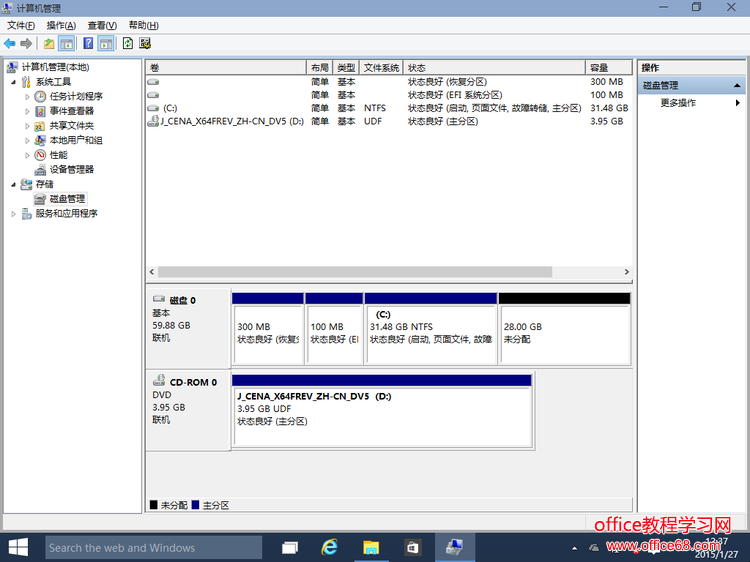Viewport: 750px width, 562px height.
Task: Sort by Status (状态) column header
Action: click(x=495, y=67)
